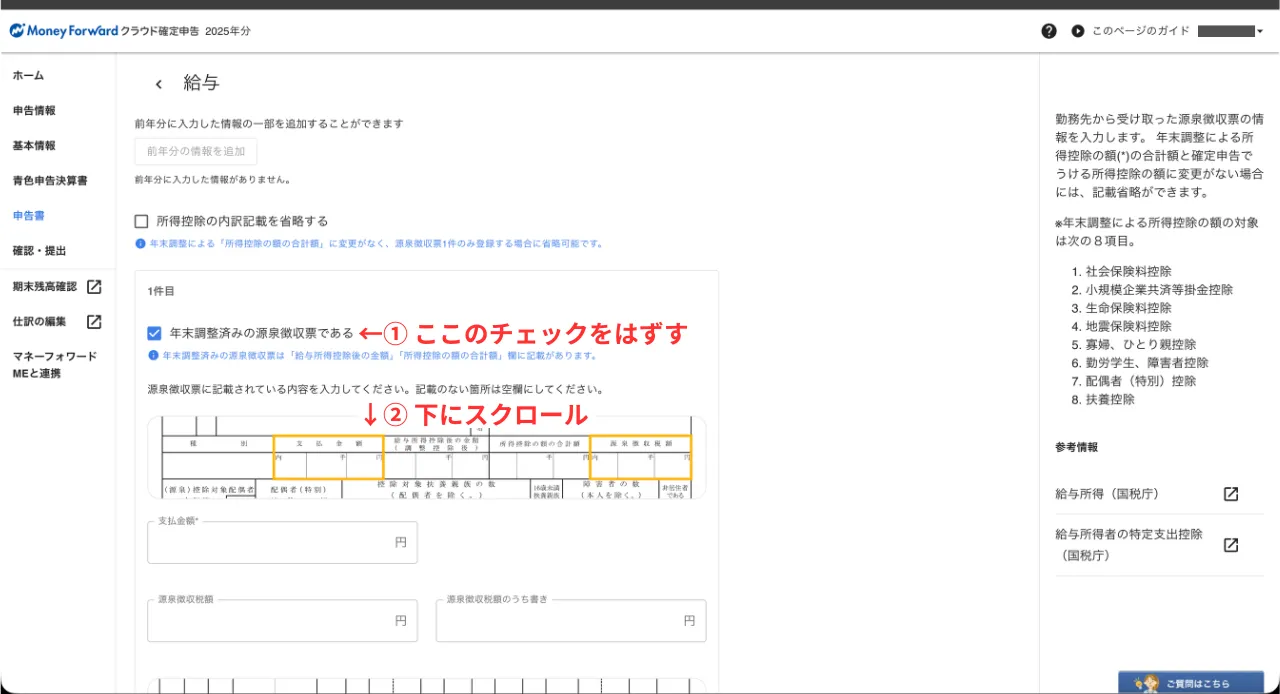Viewport: 1280px width, 694px height.
Task: Focus the 源泉徴収税額 input field
Action: [x=270, y=621]
